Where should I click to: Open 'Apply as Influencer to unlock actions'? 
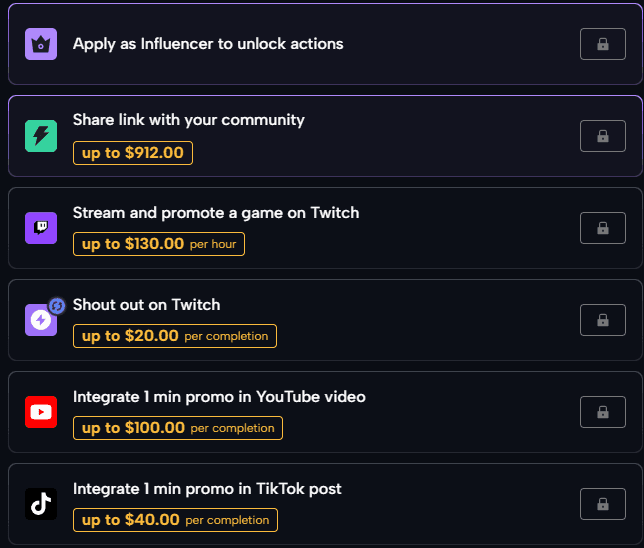click(208, 44)
